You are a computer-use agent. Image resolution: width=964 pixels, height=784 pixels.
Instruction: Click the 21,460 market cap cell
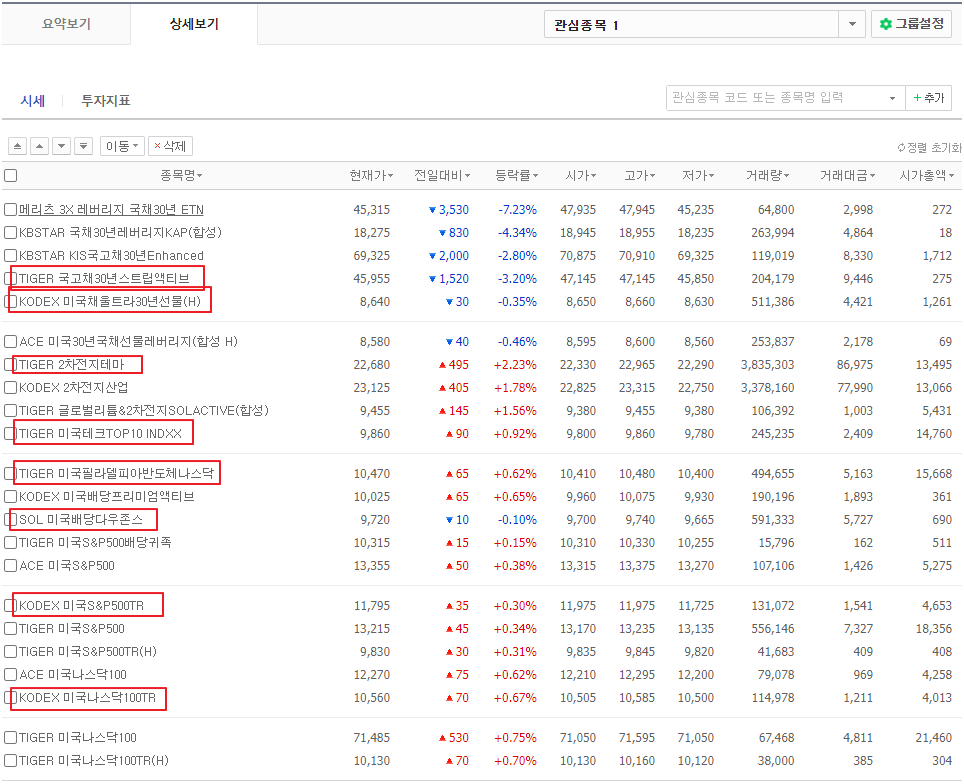(x=933, y=738)
